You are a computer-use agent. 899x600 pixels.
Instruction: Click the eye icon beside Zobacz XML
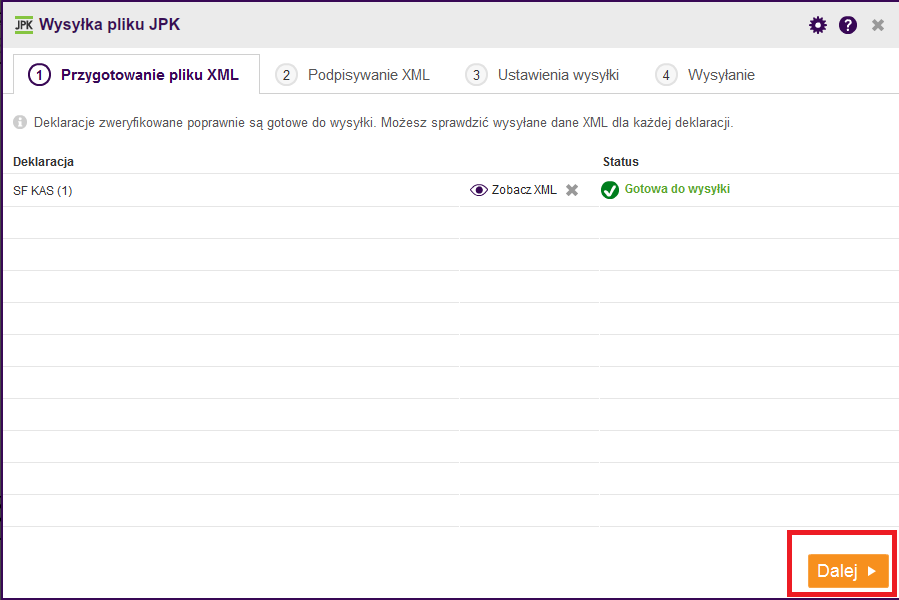point(479,190)
